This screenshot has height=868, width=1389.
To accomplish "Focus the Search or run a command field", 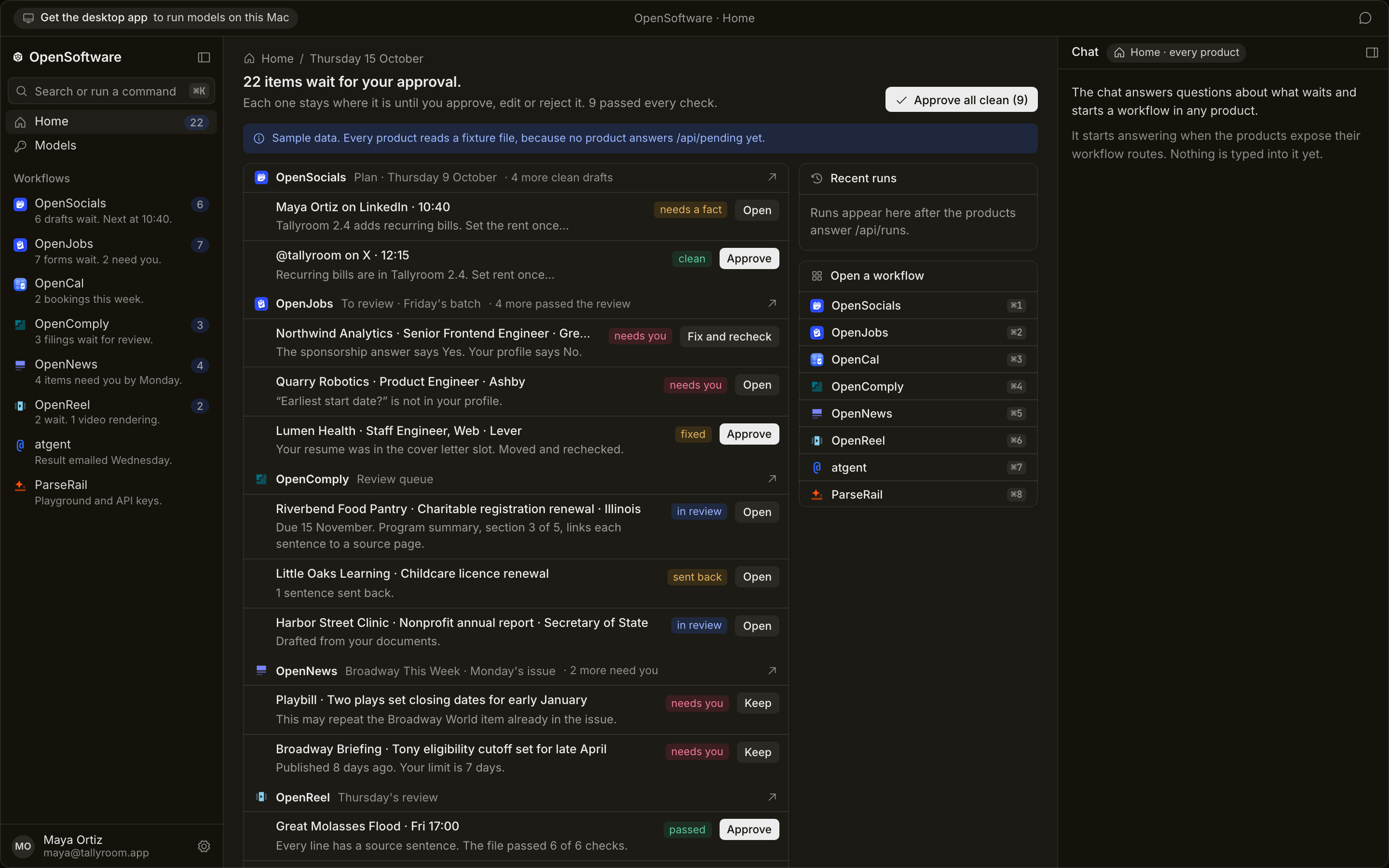I will tap(111, 91).
